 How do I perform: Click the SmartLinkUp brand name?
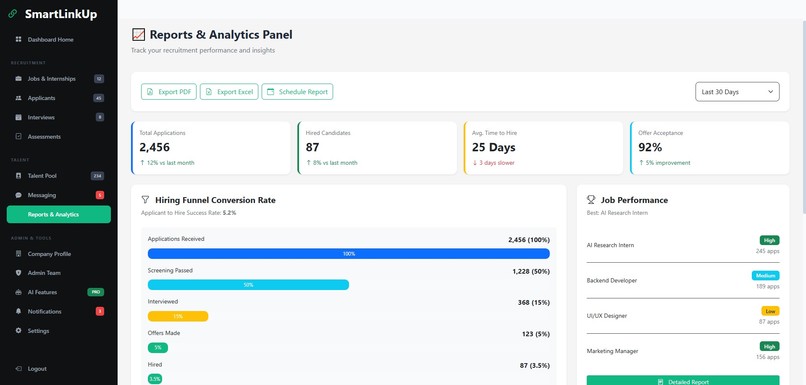(61, 14)
